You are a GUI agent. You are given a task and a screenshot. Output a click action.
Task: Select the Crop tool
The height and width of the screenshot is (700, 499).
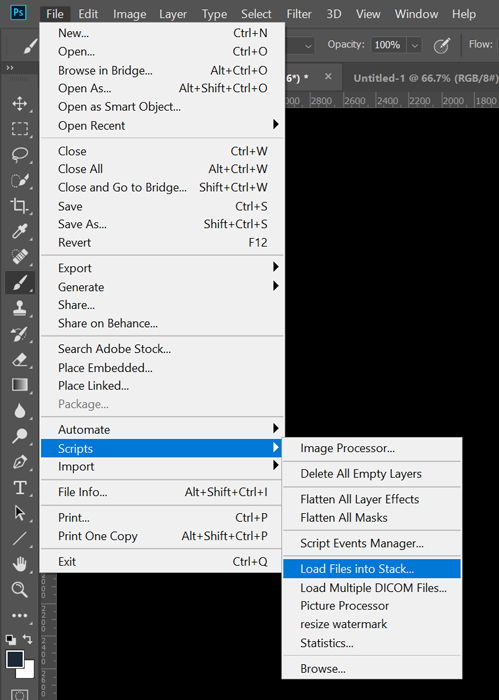(x=19, y=205)
